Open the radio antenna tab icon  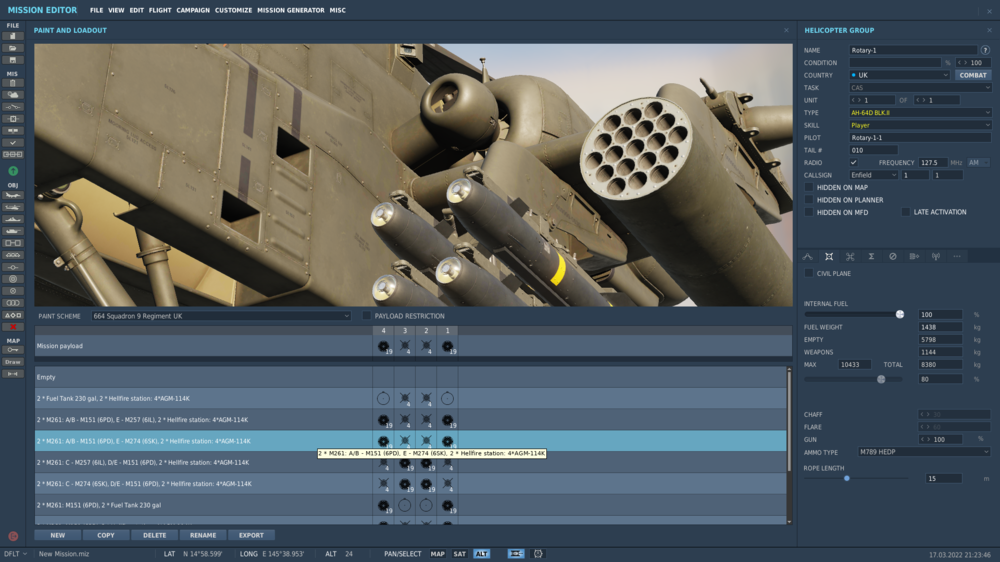(x=936, y=256)
